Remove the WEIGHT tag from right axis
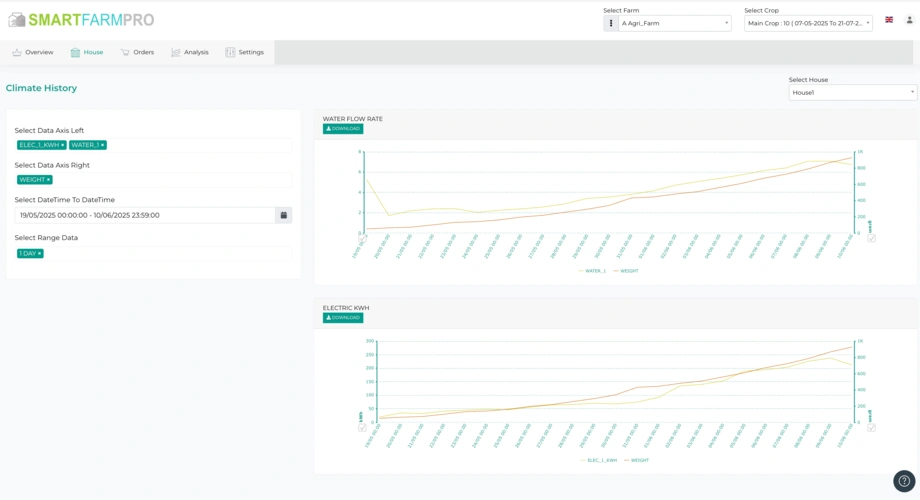Image resolution: width=920 pixels, height=500 pixels. tap(48, 180)
